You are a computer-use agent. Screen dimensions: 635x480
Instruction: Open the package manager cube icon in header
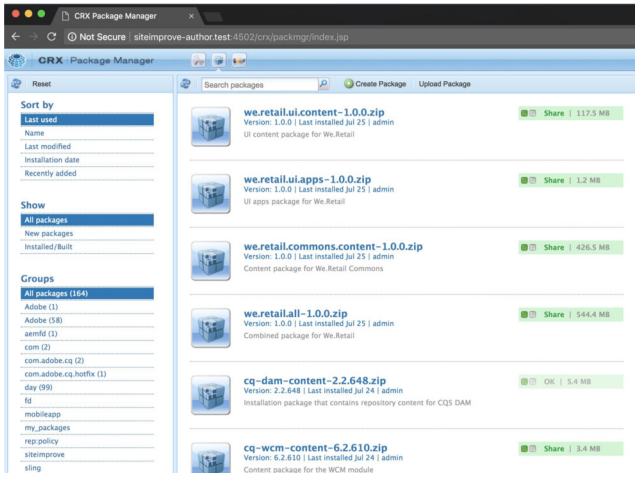pyautogui.click(x=219, y=61)
